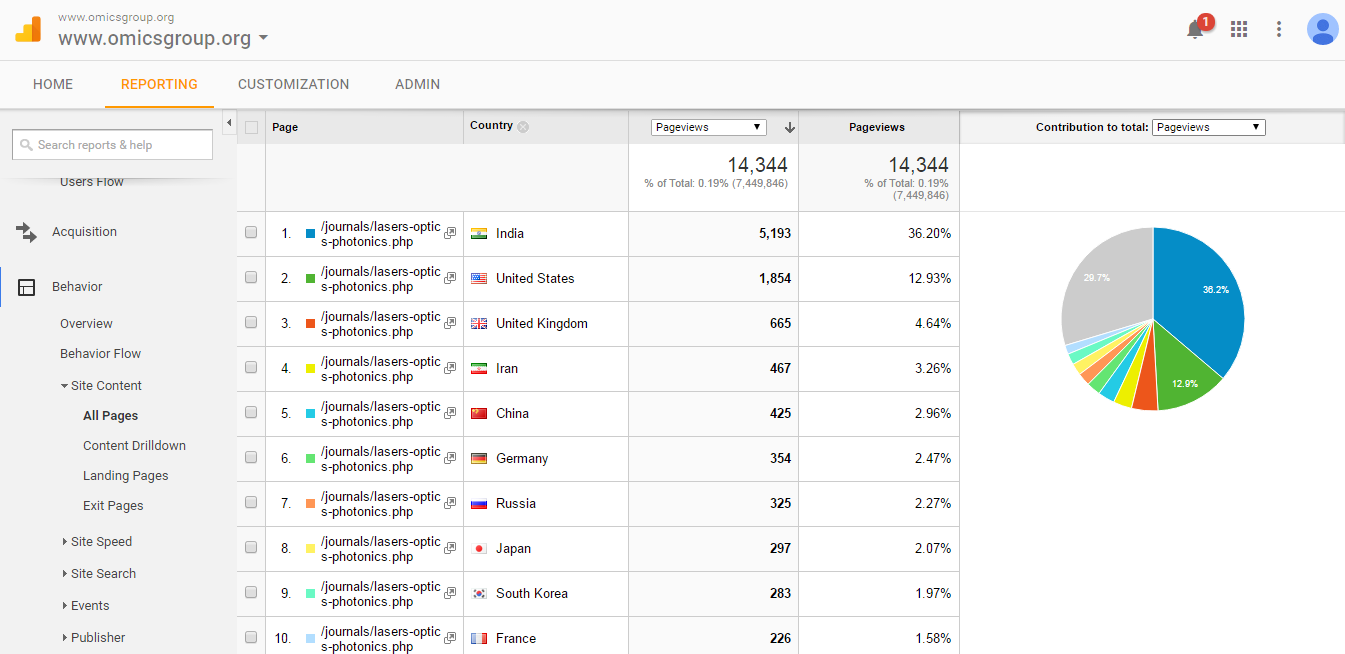Open United Kingdom row page link icon

pos(450,323)
